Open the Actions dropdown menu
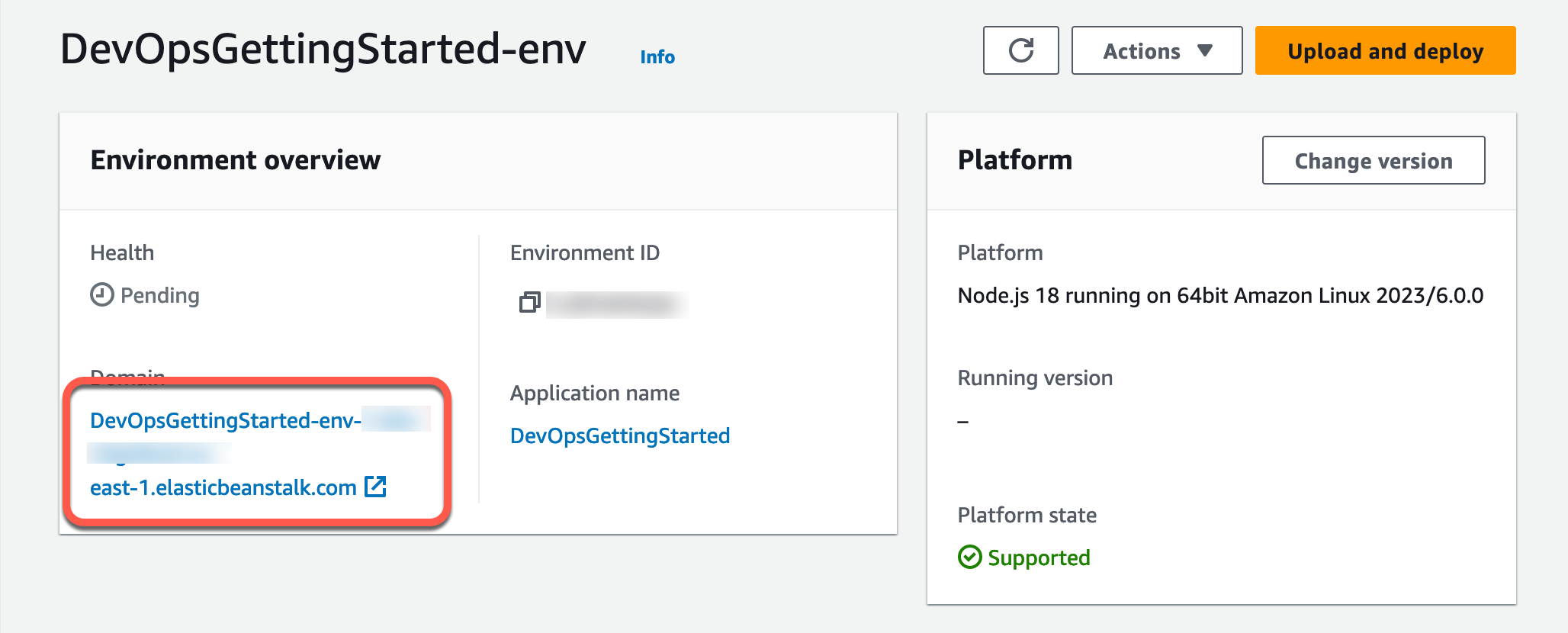This screenshot has height=633, width=1568. coord(1157,50)
